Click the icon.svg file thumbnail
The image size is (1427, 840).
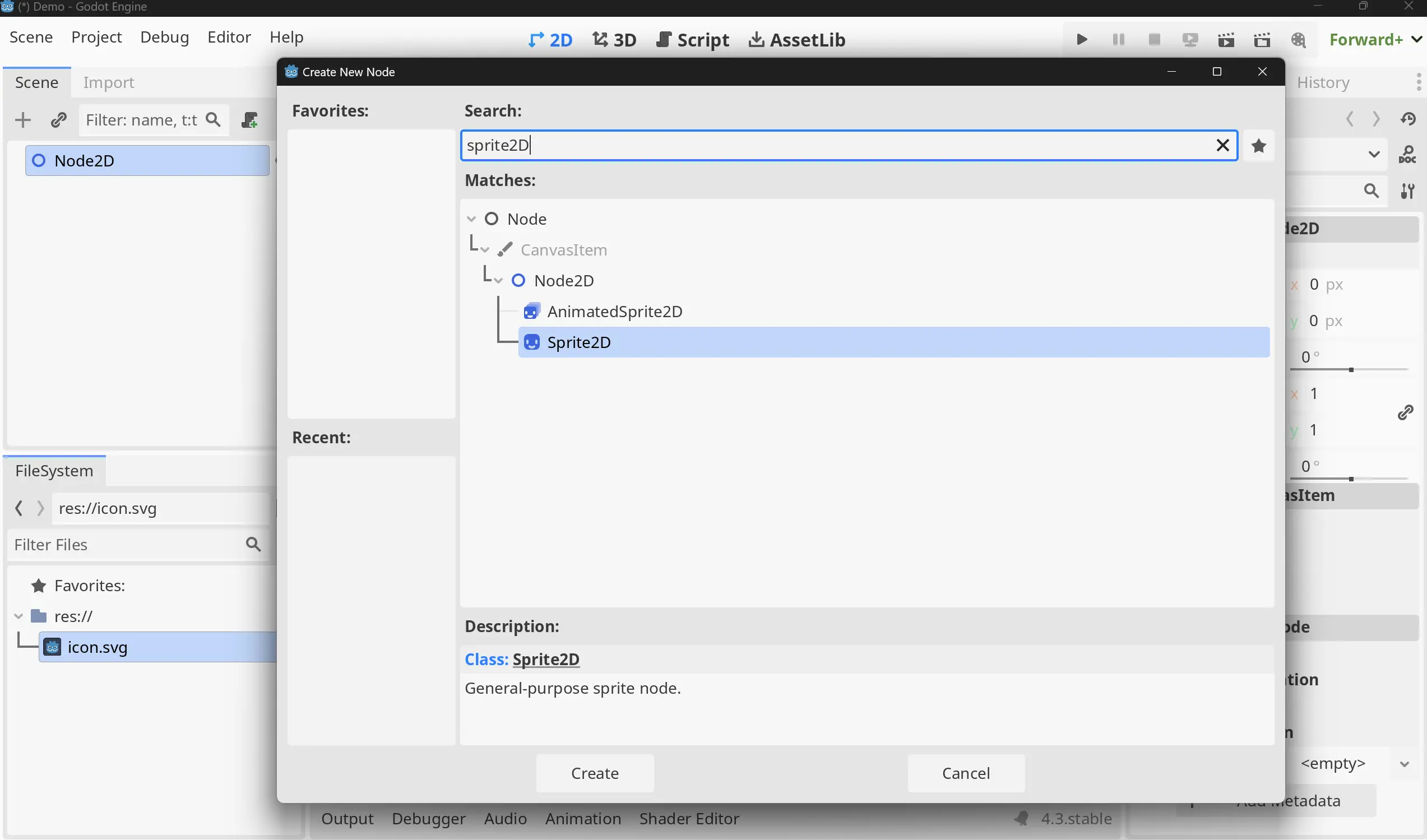point(53,647)
